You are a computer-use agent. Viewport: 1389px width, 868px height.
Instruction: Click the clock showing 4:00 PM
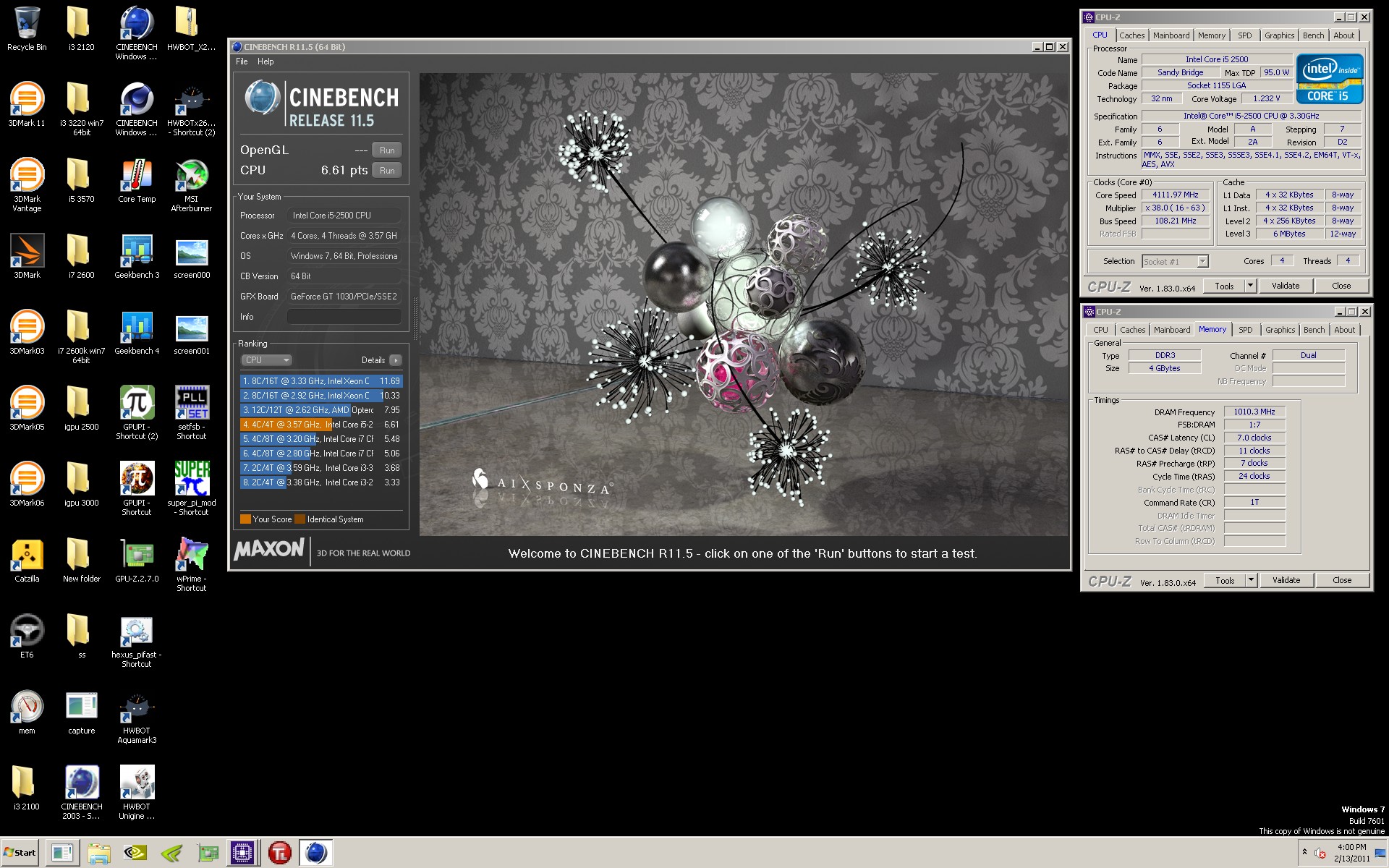click(x=1351, y=847)
